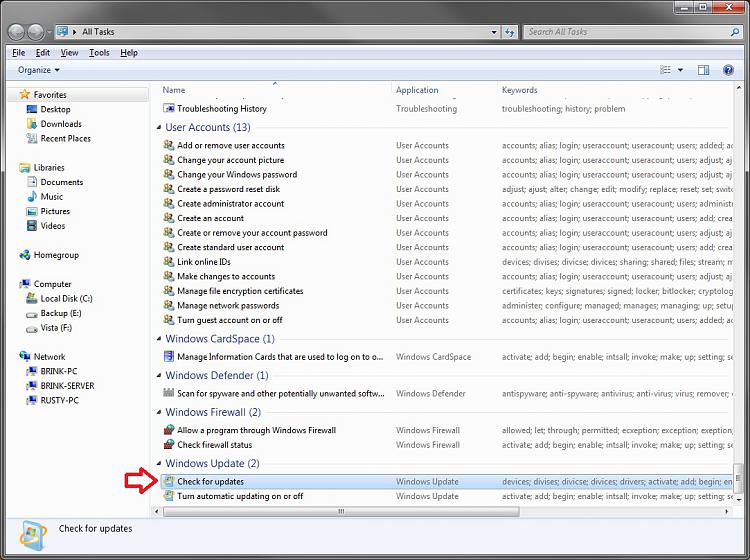Click icon beside Turn automatic updating on or off

point(168,496)
